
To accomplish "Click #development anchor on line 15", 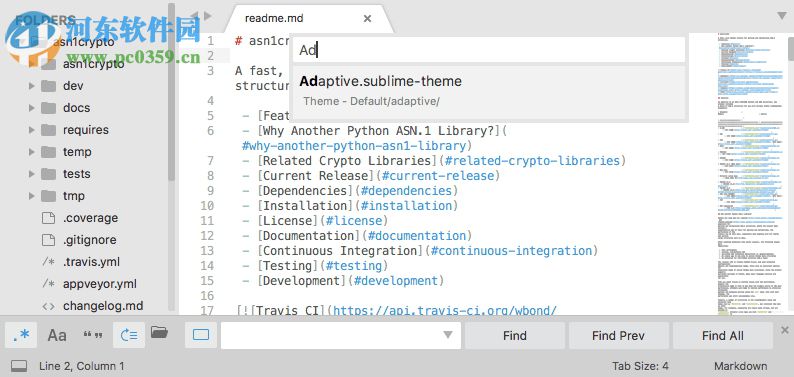I will click(x=395, y=281).
